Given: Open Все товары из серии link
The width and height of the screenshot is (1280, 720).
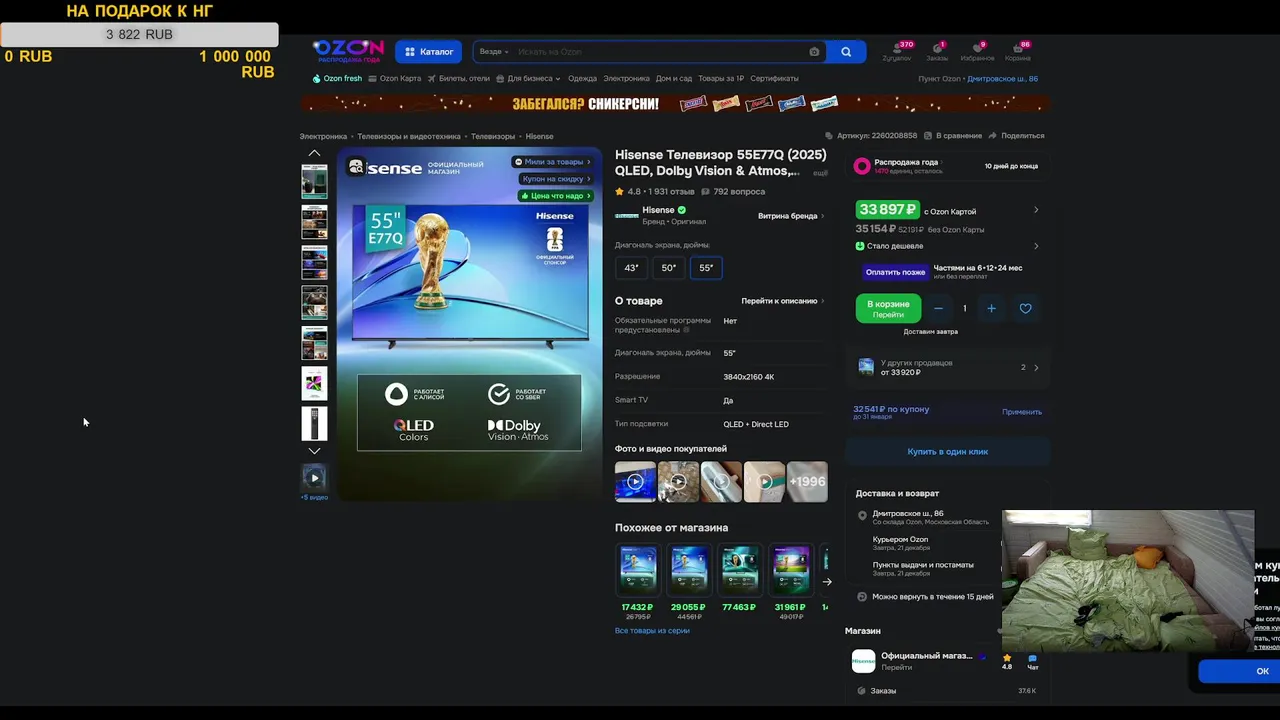Looking at the screenshot, I should (652, 631).
